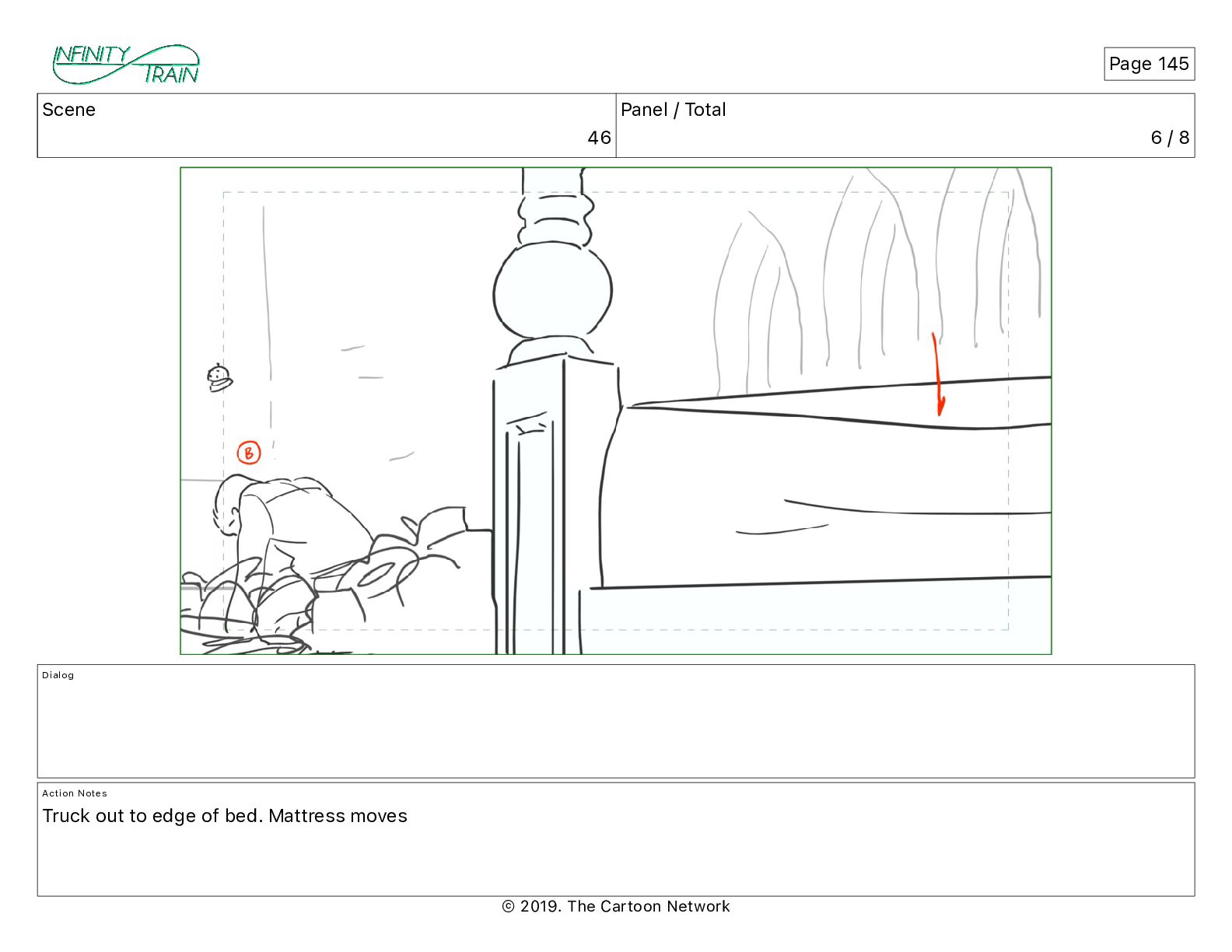Click the red downward arrow on mattress

tap(938, 374)
